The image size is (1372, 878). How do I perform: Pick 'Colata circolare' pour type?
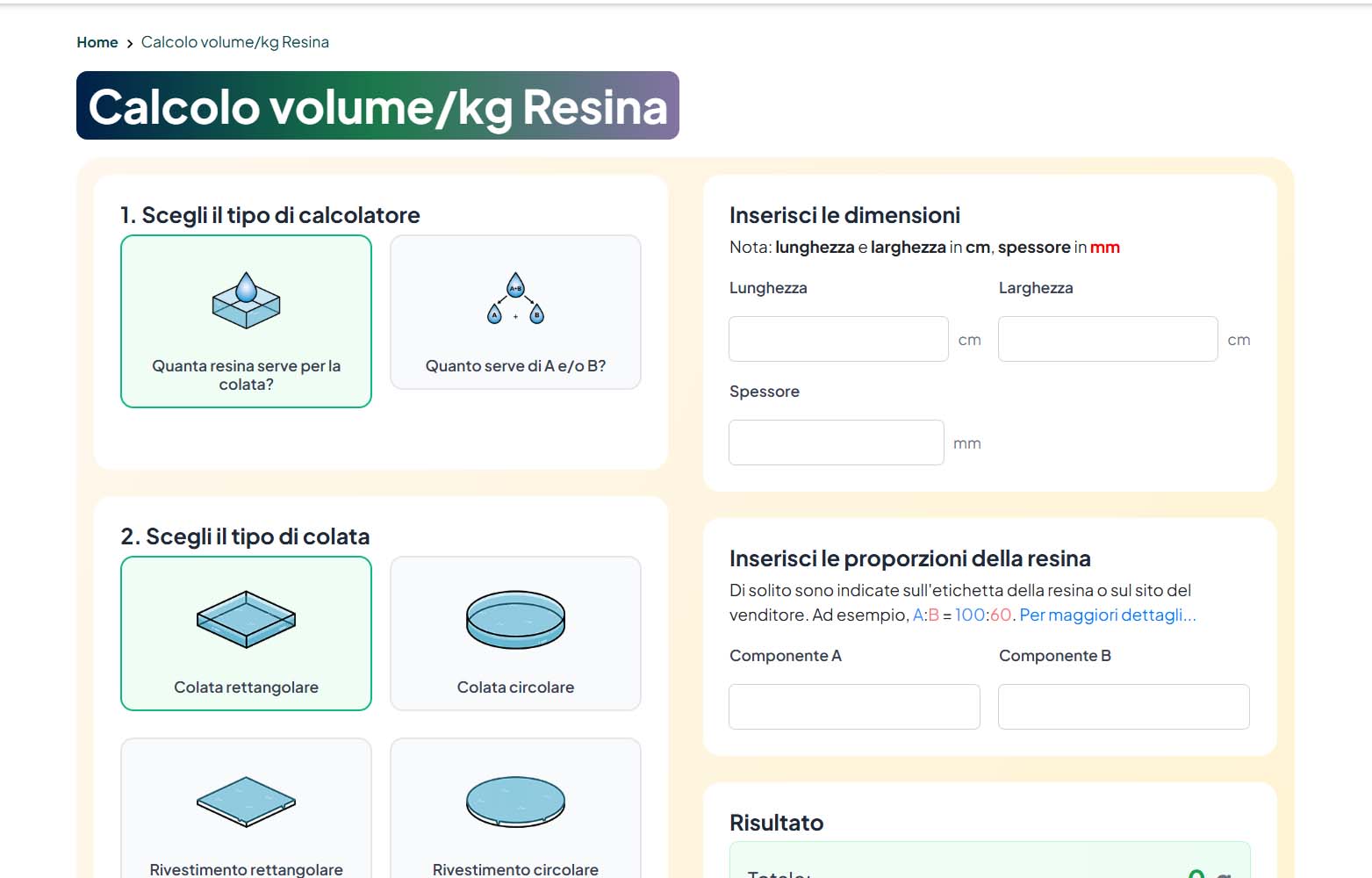click(x=515, y=687)
